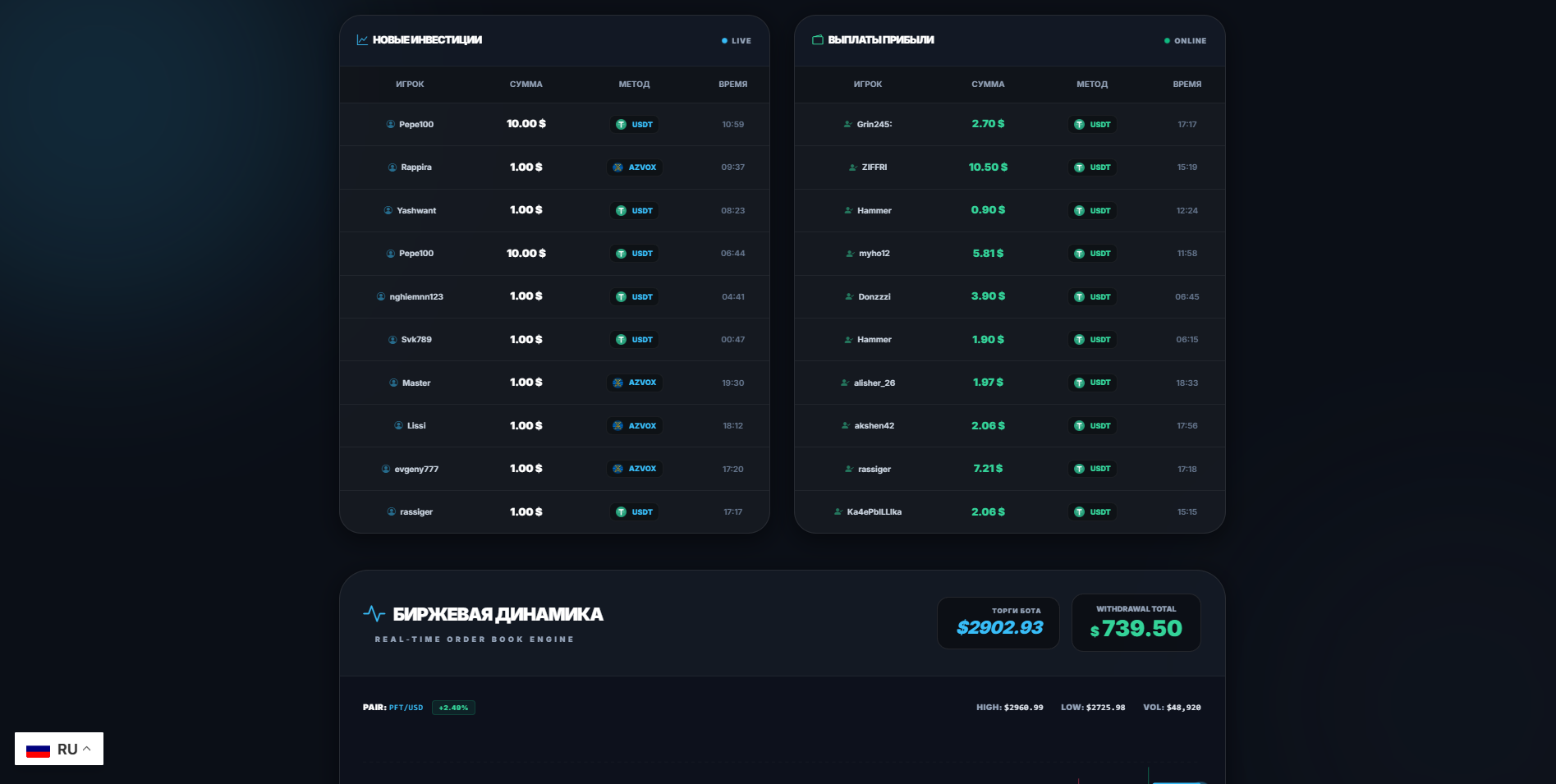The height and width of the screenshot is (784, 1556).
Task: Select player name Svk789
Action: [x=416, y=340]
